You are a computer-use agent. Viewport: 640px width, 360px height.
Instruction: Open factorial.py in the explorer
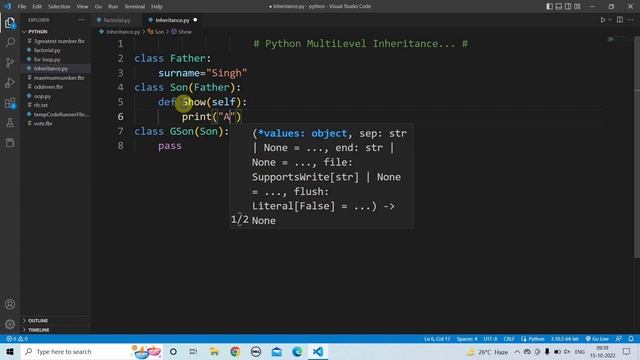(x=47, y=50)
